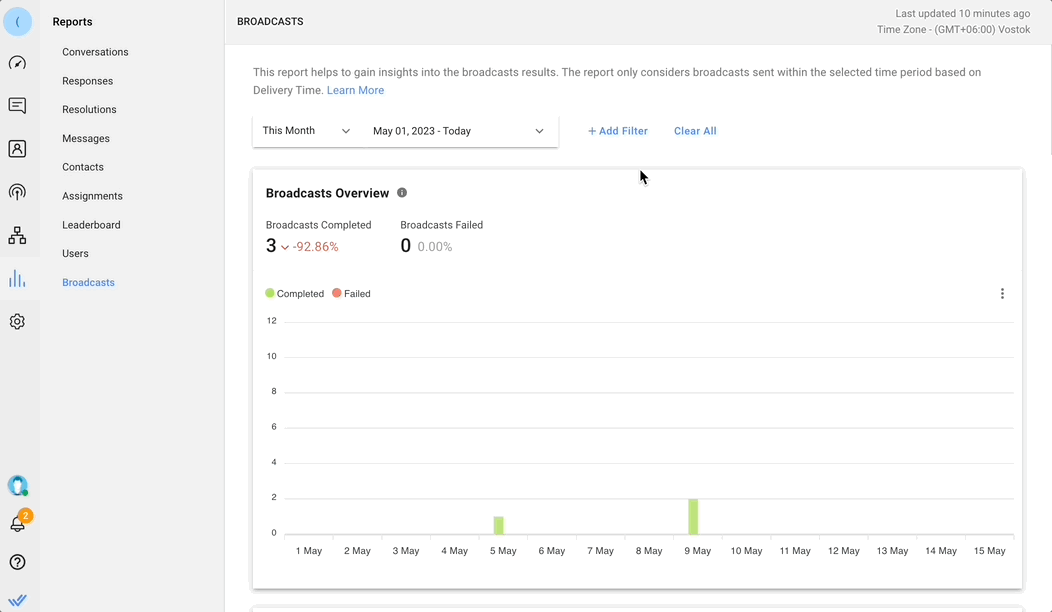Toggle the Completed series in chart legend
The image size is (1052, 612).
point(295,294)
